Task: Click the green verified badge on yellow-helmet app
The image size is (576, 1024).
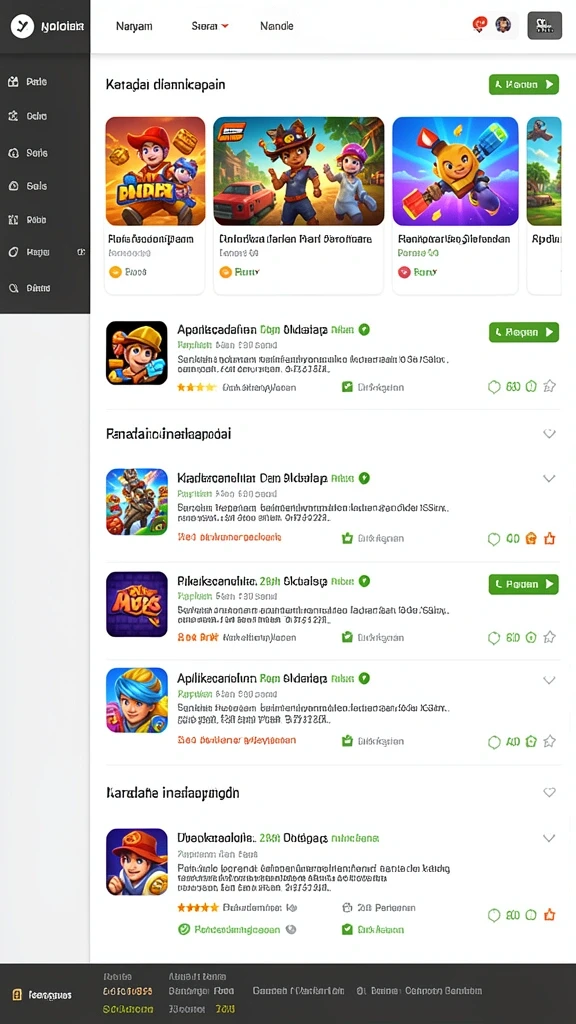Action: (364, 330)
